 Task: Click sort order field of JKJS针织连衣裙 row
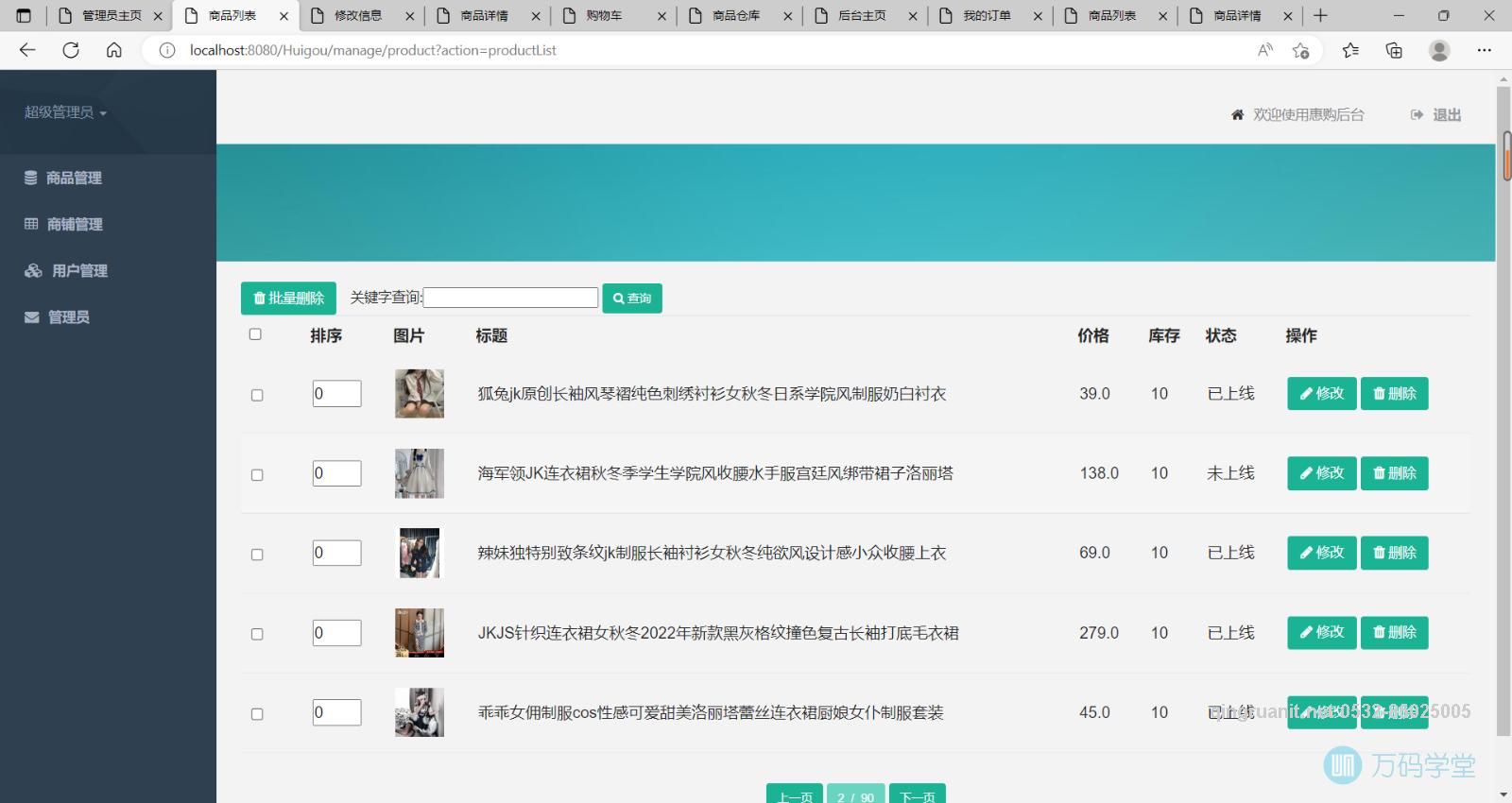(337, 633)
